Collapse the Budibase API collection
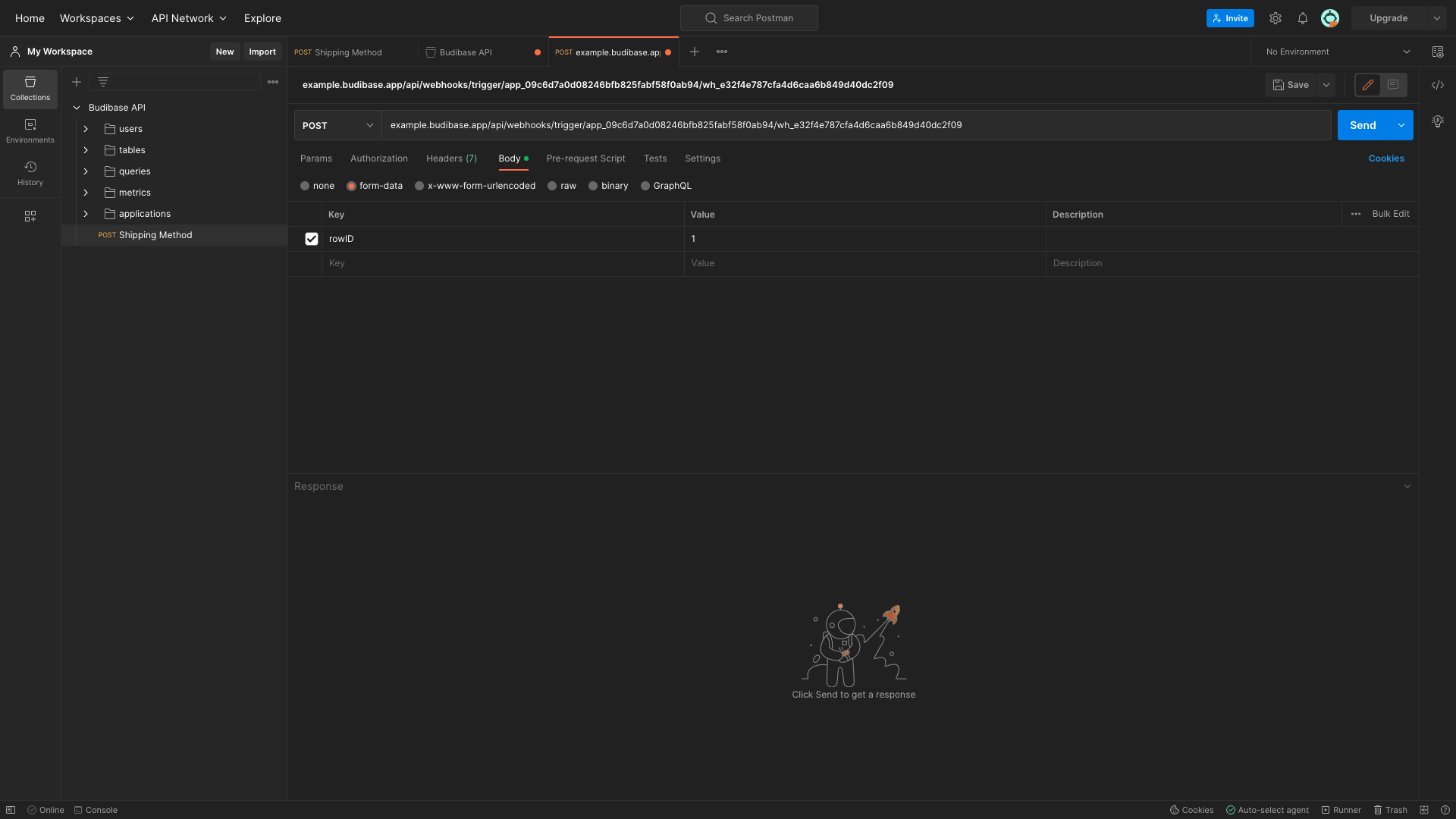Screen dimensions: 1456x819 [77, 108]
